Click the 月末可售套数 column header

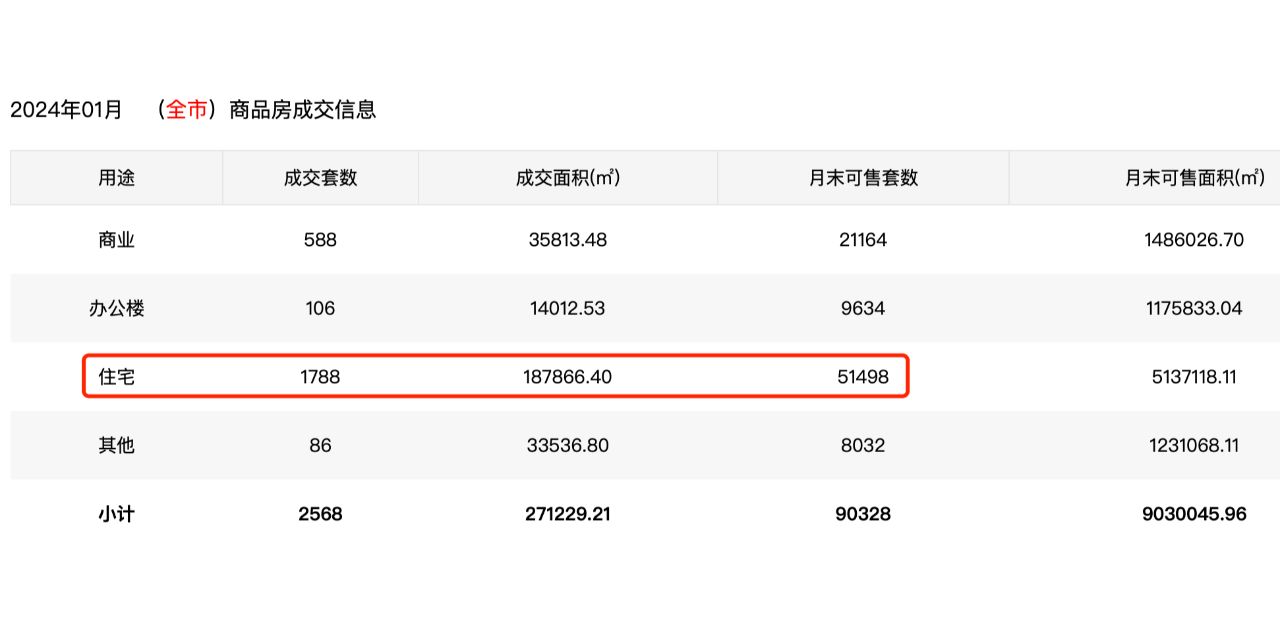pos(863,178)
